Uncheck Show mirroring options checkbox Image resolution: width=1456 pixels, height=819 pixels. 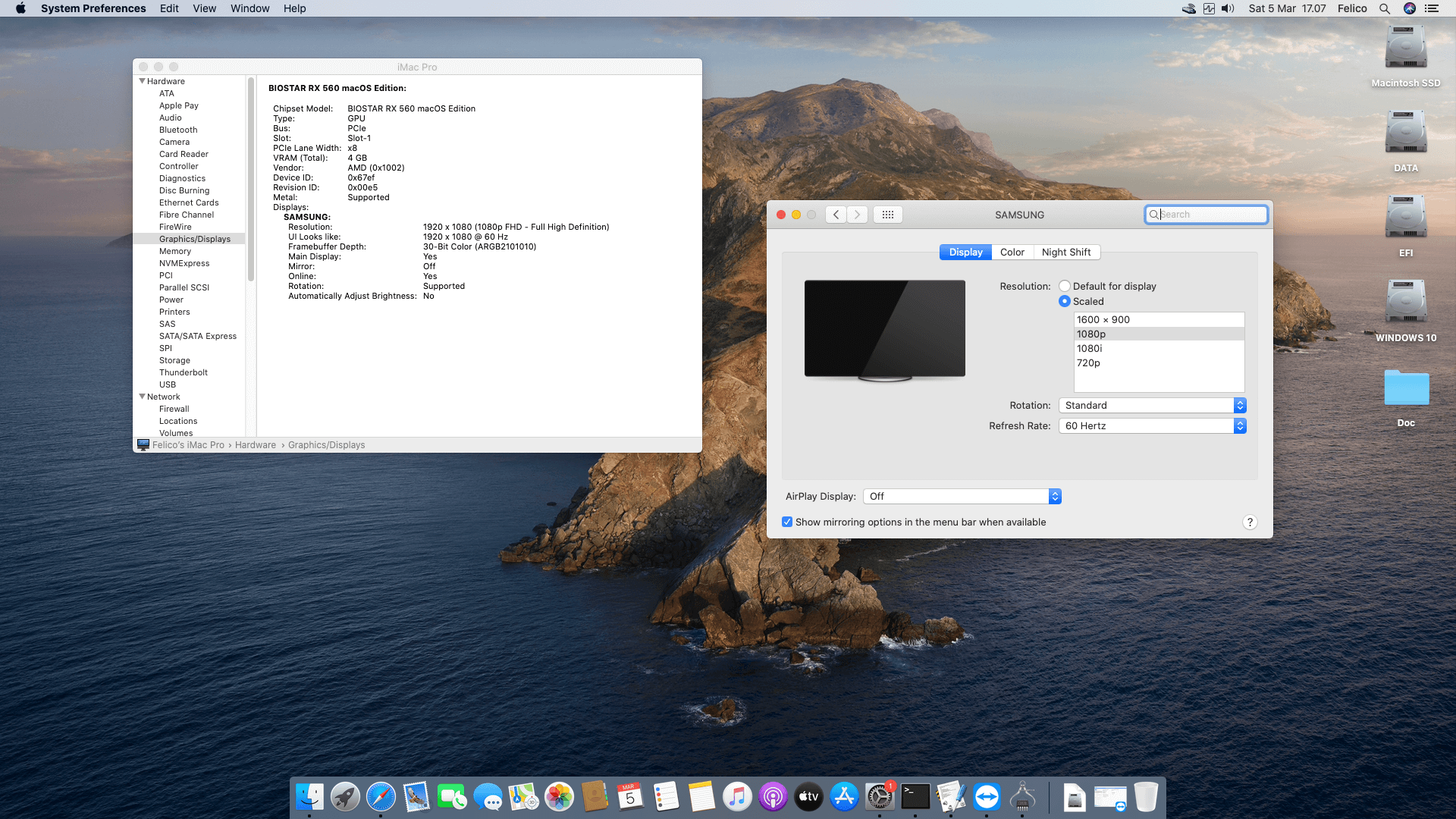787,522
